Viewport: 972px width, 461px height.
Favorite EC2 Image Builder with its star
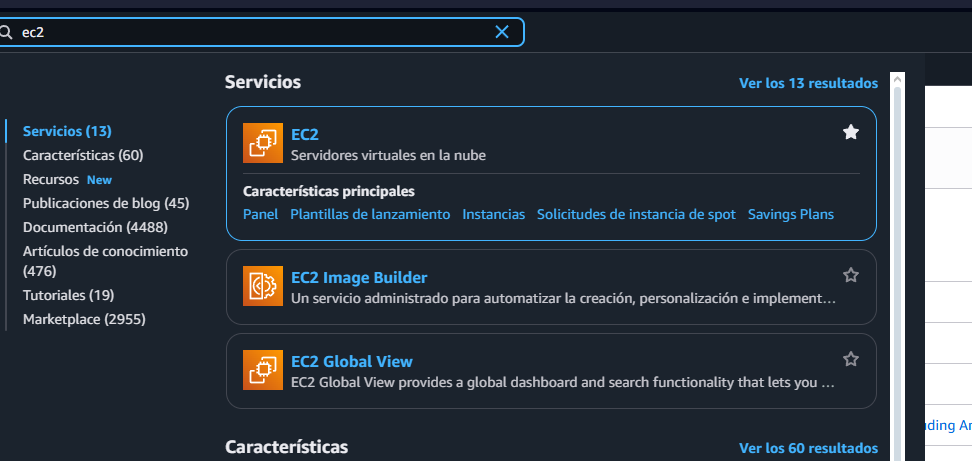(x=850, y=275)
